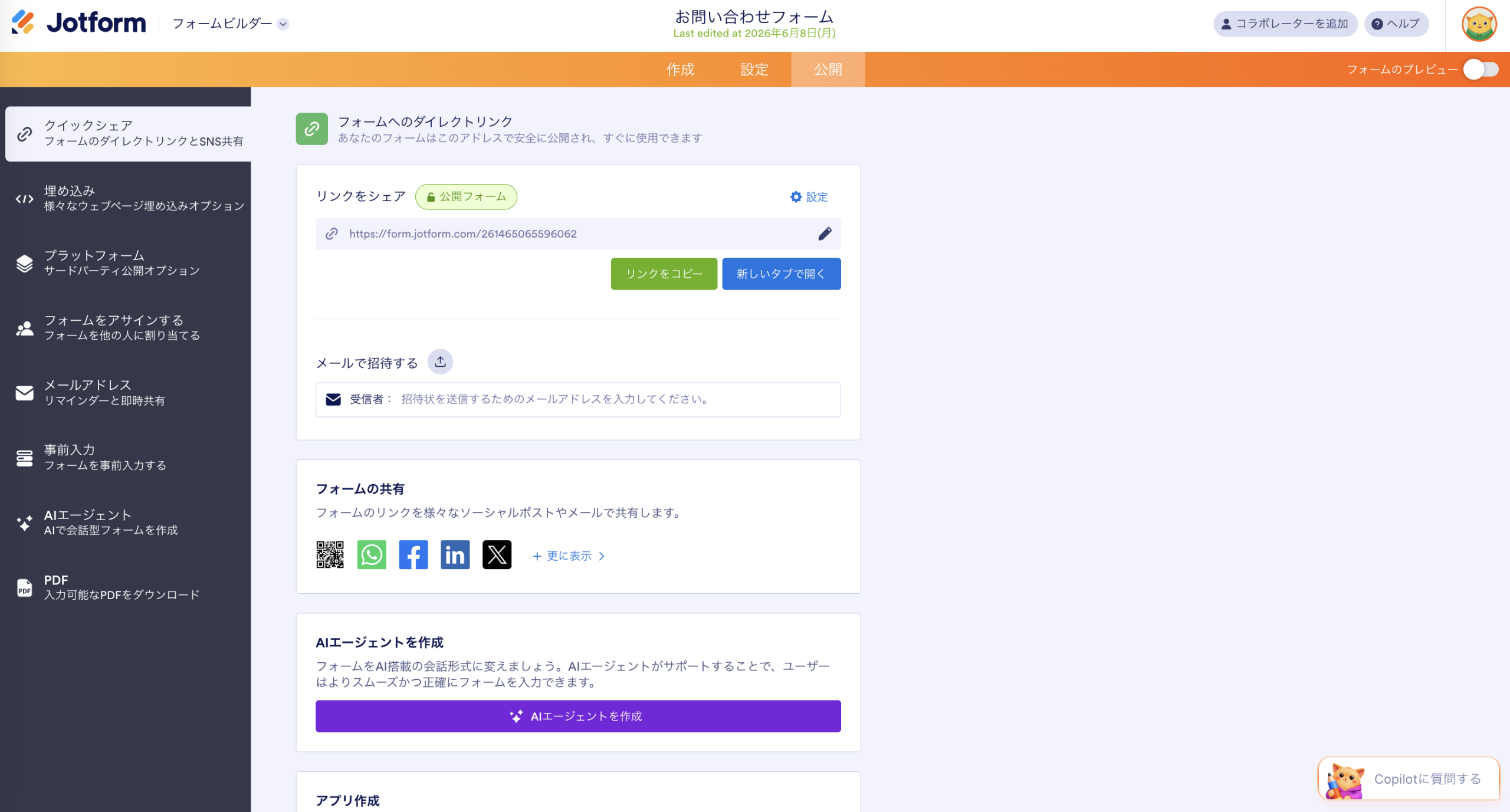The width and height of the screenshot is (1510, 812).
Task: Click the upload icon next to メールで招待する
Action: tap(440, 362)
